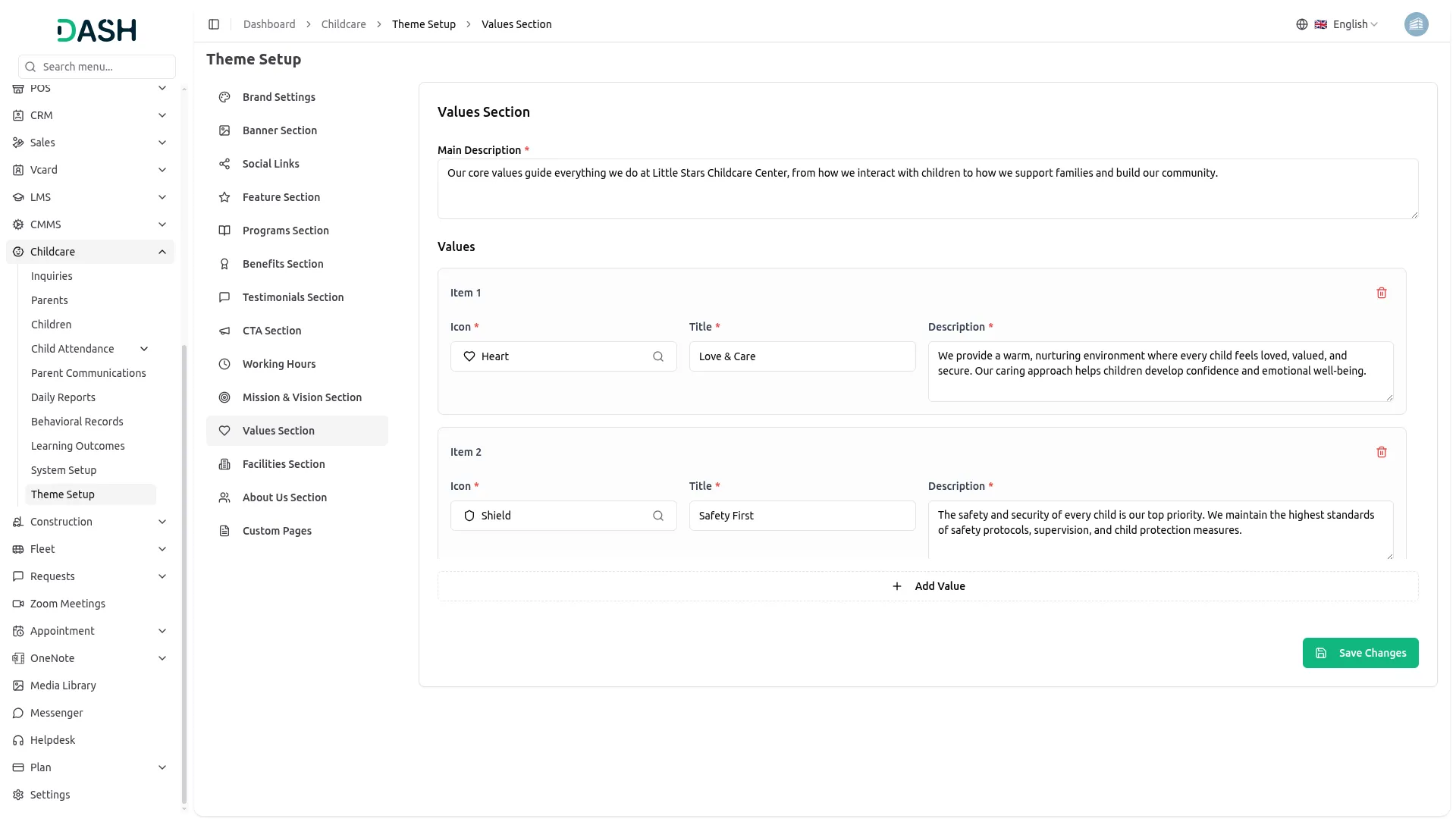
Task: Collapse the Childcare menu
Action: tap(162, 252)
